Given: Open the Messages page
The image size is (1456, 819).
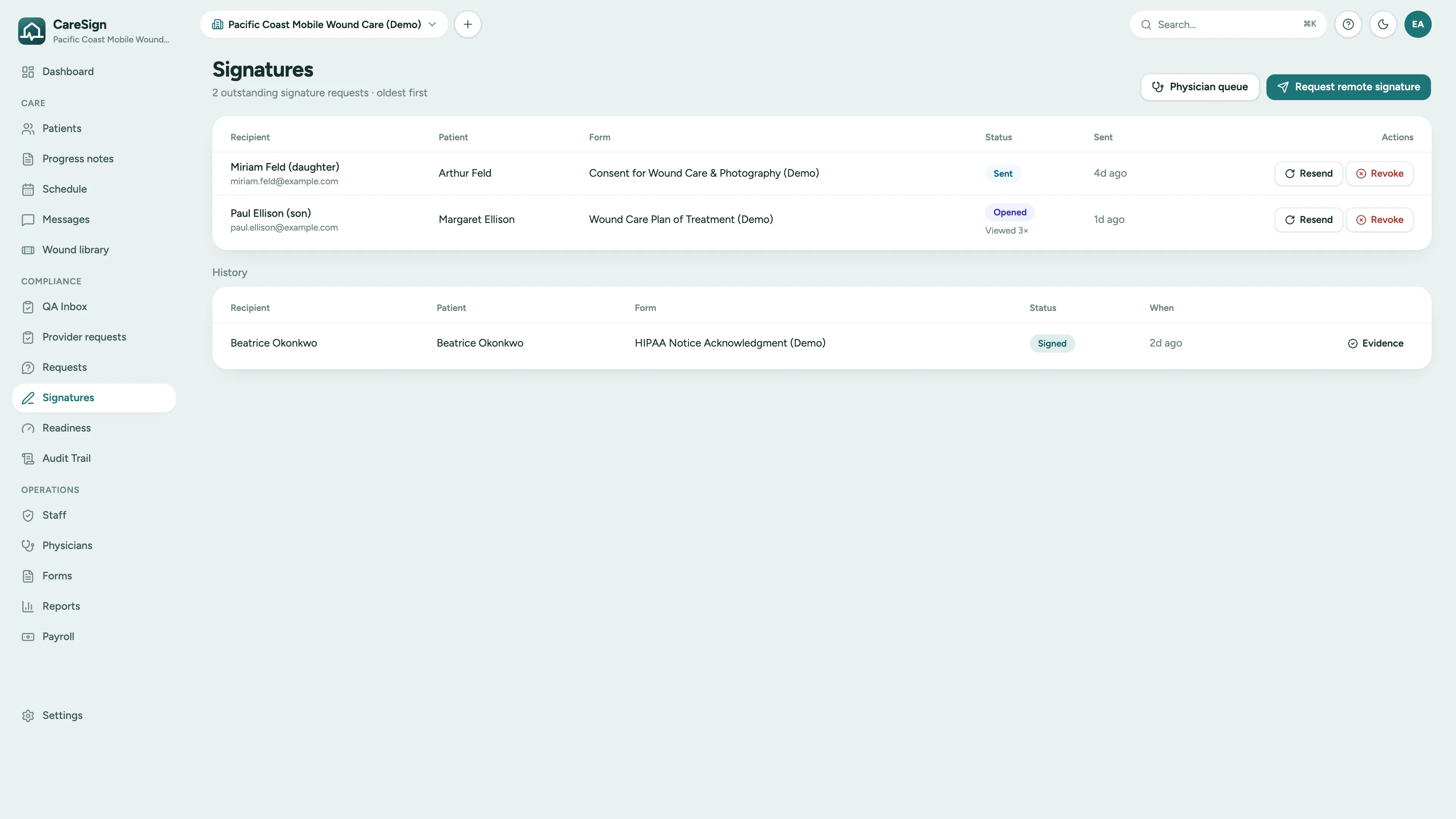Looking at the screenshot, I should tap(94, 220).
